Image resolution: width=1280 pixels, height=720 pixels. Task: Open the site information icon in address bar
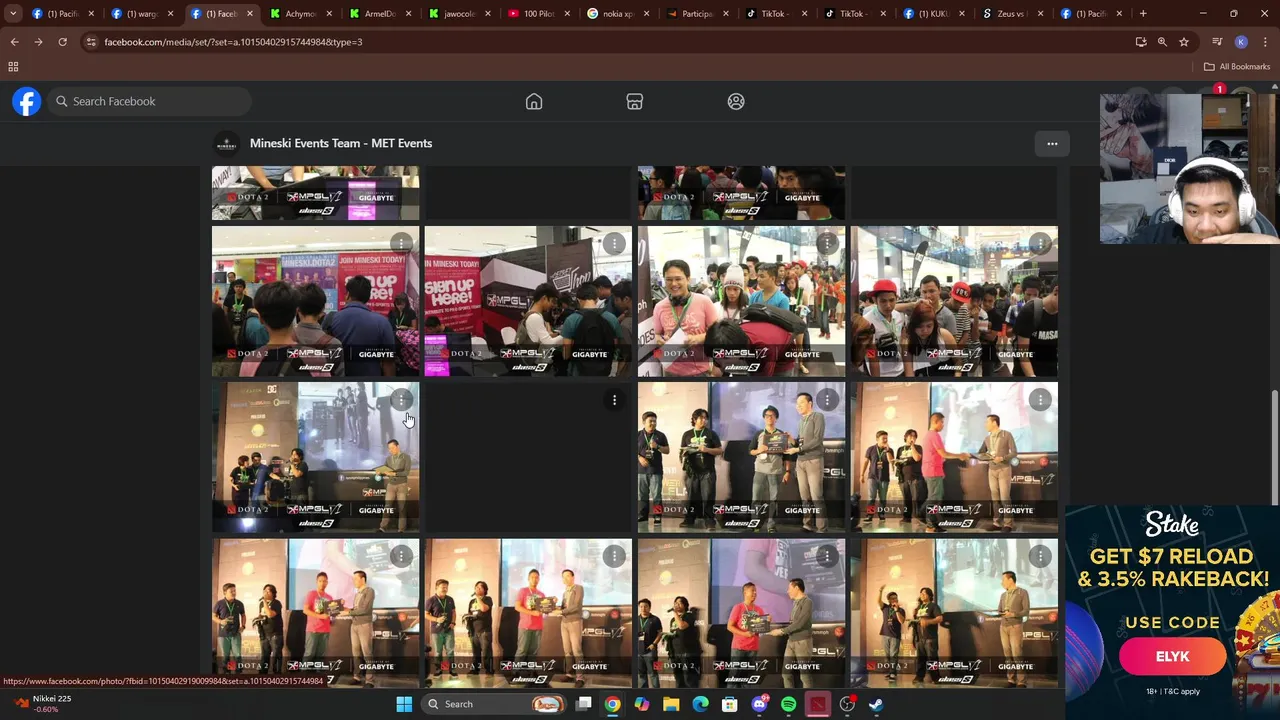pos(91,42)
